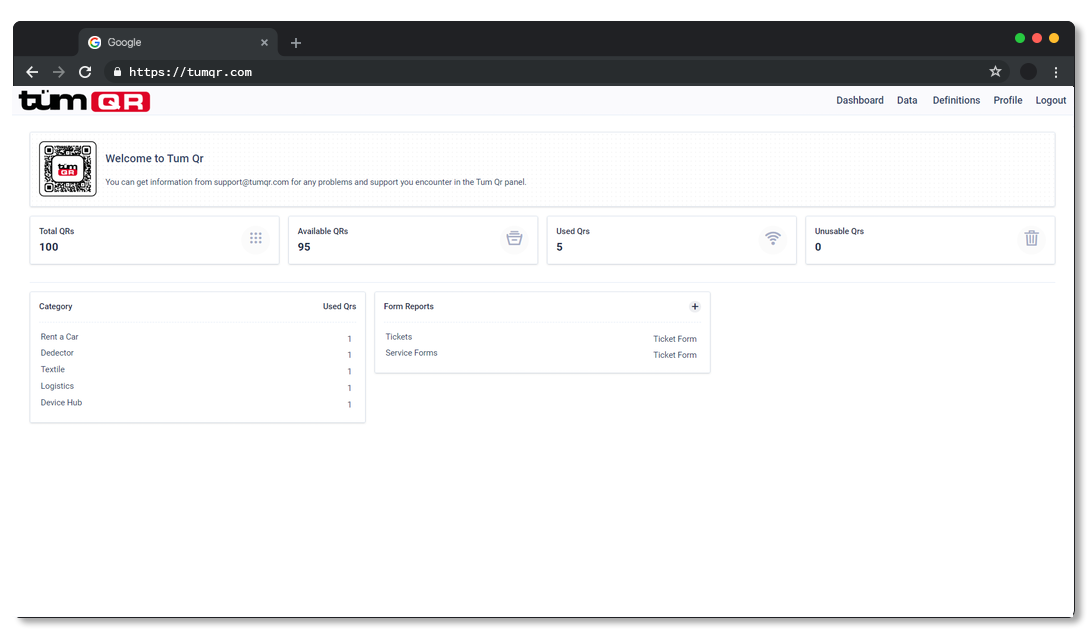Click Ticket Form label beside Tickets
1087x639 pixels.
(675, 339)
